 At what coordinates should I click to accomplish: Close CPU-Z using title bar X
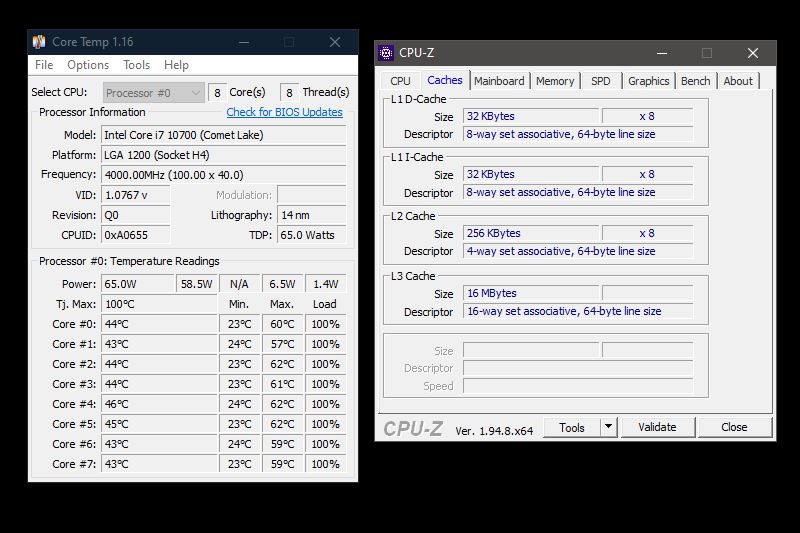tap(753, 53)
